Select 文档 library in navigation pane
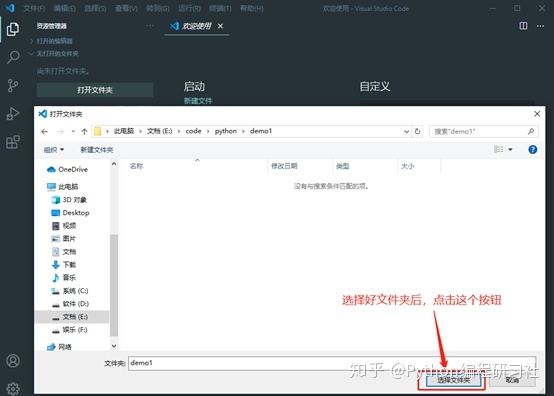Image resolution: width=554 pixels, height=396 pixels. [64, 252]
